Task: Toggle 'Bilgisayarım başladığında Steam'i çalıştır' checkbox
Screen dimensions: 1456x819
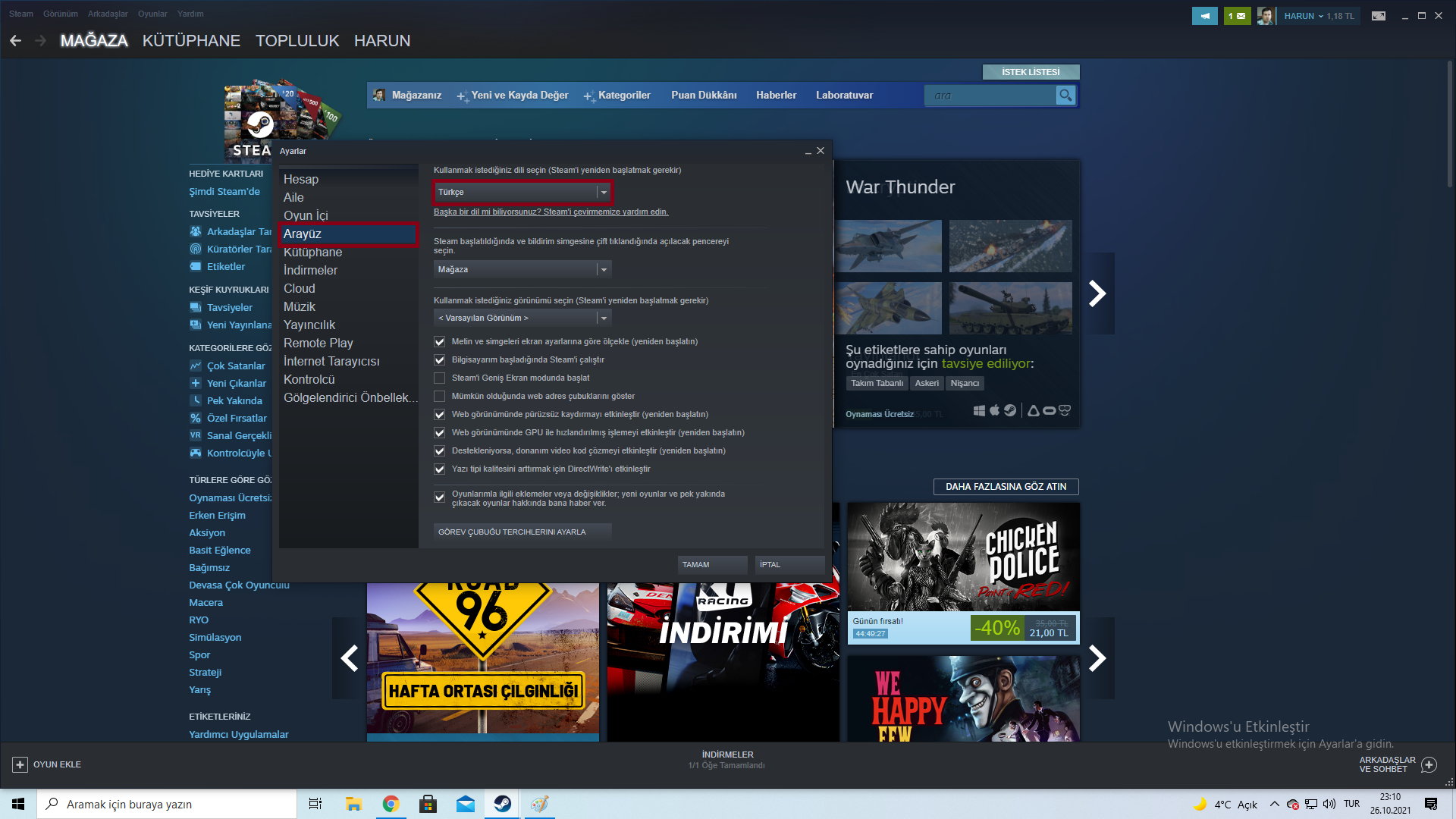Action: click(440, 360)
